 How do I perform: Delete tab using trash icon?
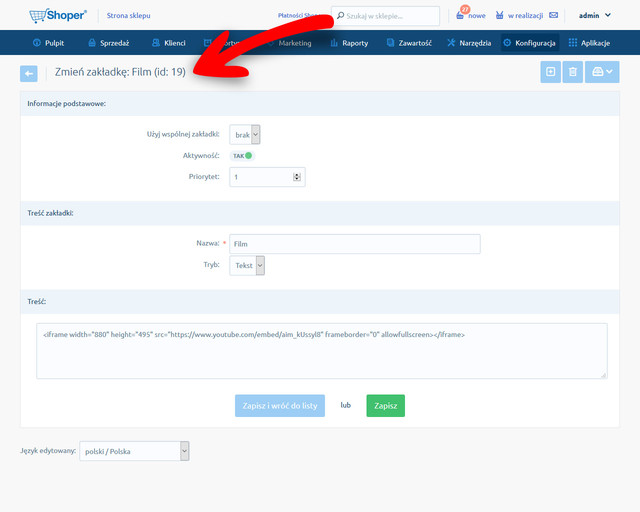pyautogui.click(x=573, y=72)
